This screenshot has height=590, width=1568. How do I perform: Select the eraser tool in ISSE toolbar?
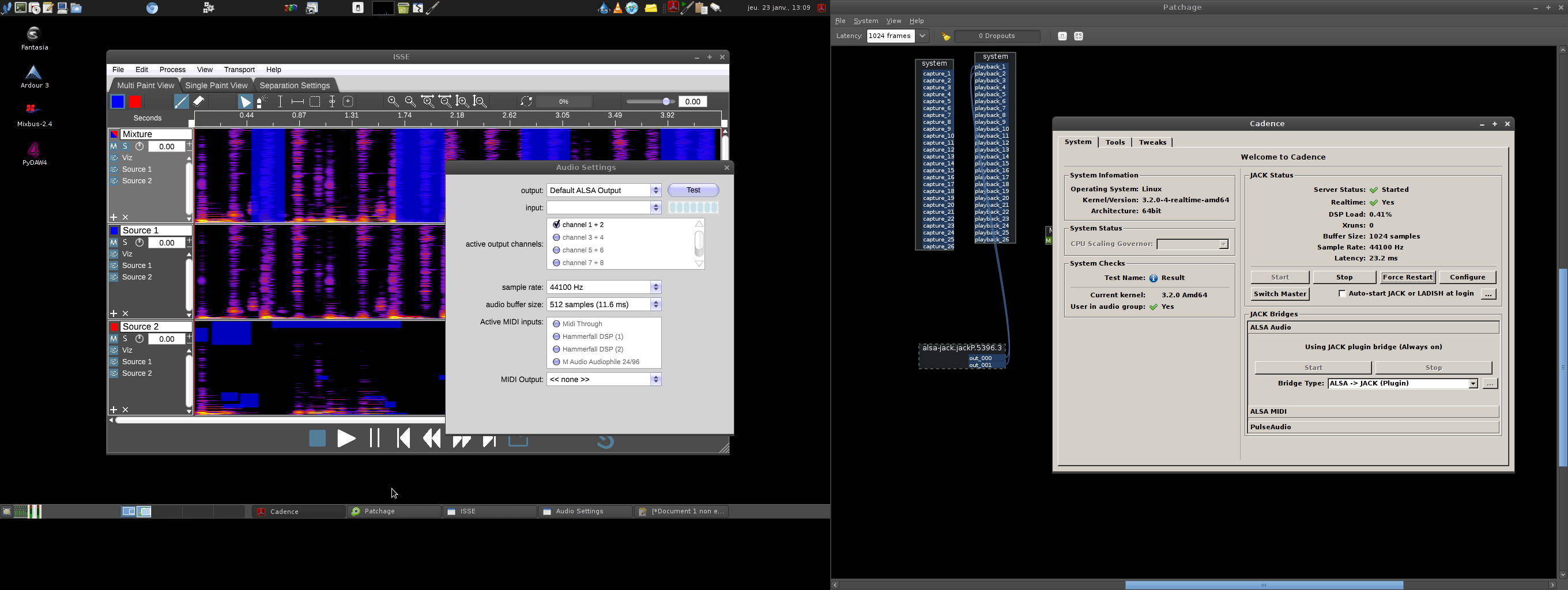click(199, 101)
